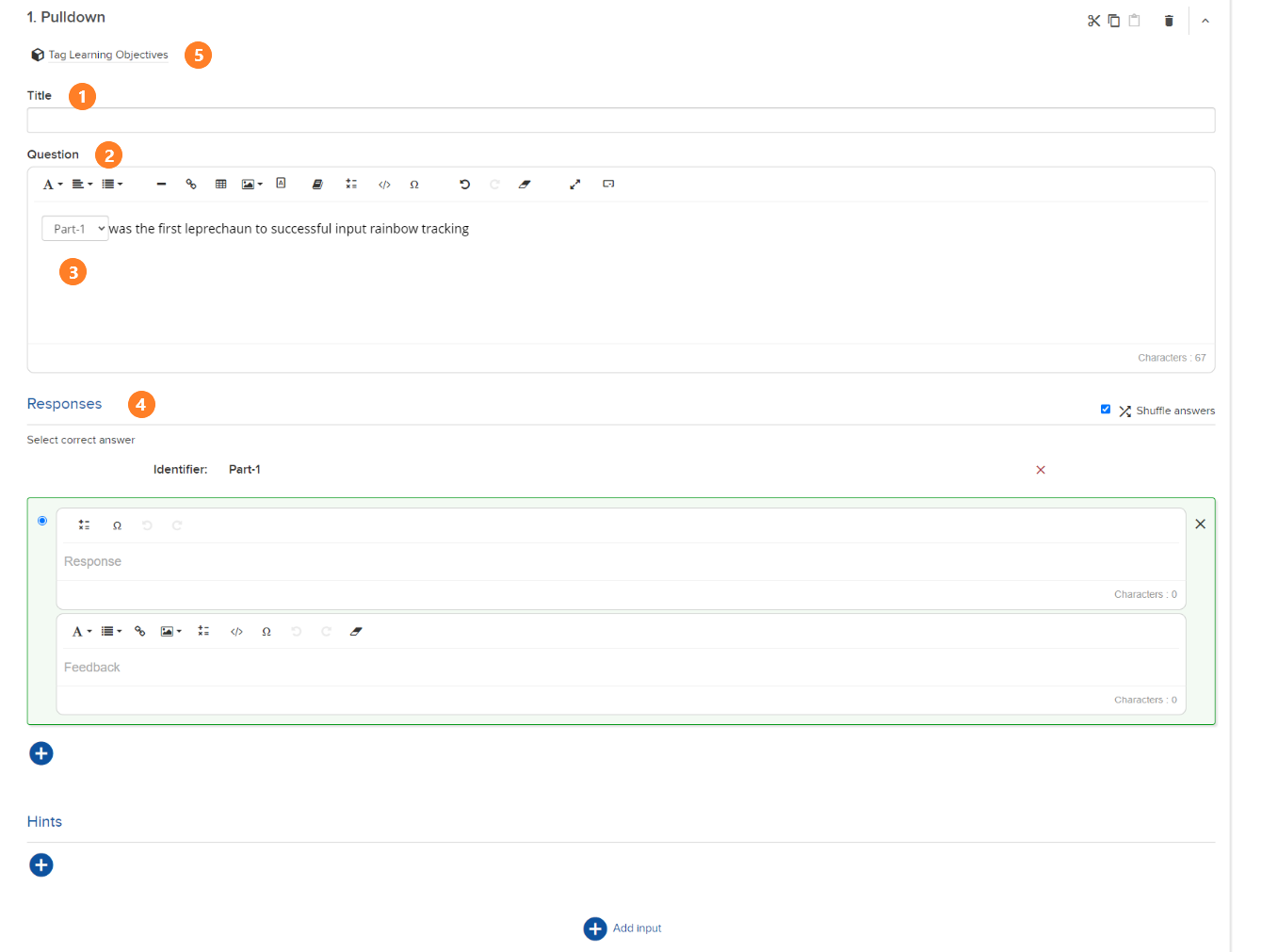Image resolution: width=1278 pixels, height=952 pixels.
Task: Open image dropdown in Feedback toolbar
Action: [170, 632]
